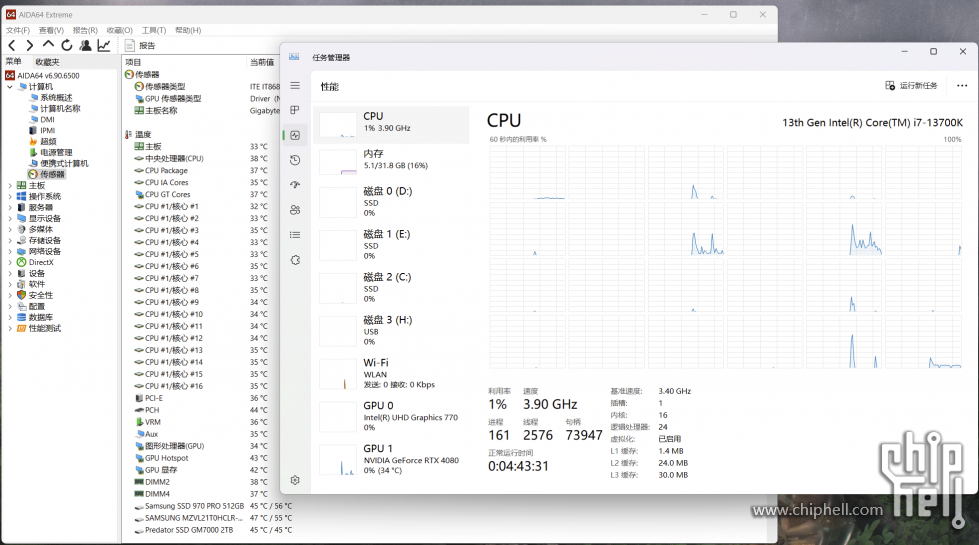
Task: Refresh the AIDA64 sensor page
Action: [67, 45]
